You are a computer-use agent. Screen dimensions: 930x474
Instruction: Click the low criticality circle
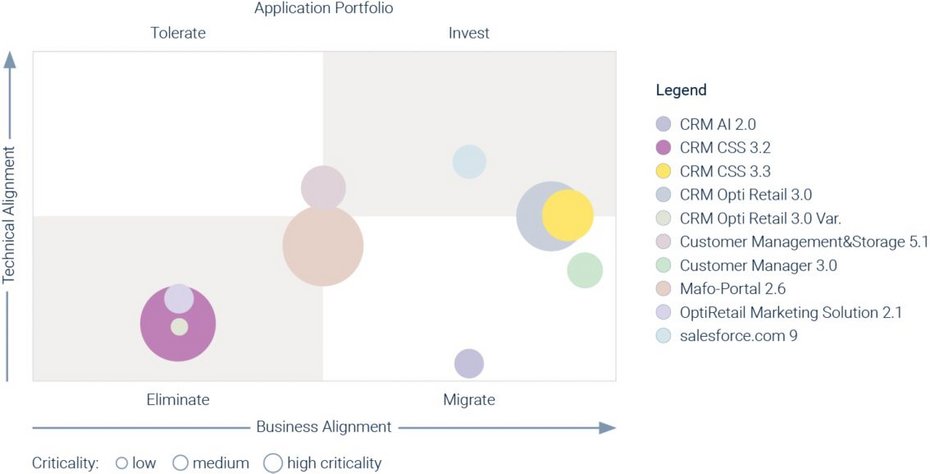tap(122, 463)
